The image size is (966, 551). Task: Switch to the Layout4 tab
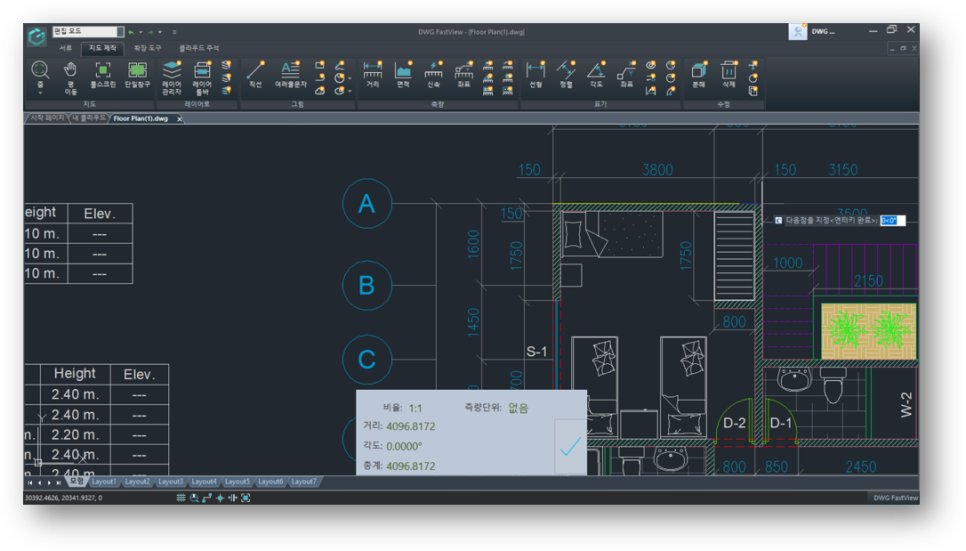point(203,482)
